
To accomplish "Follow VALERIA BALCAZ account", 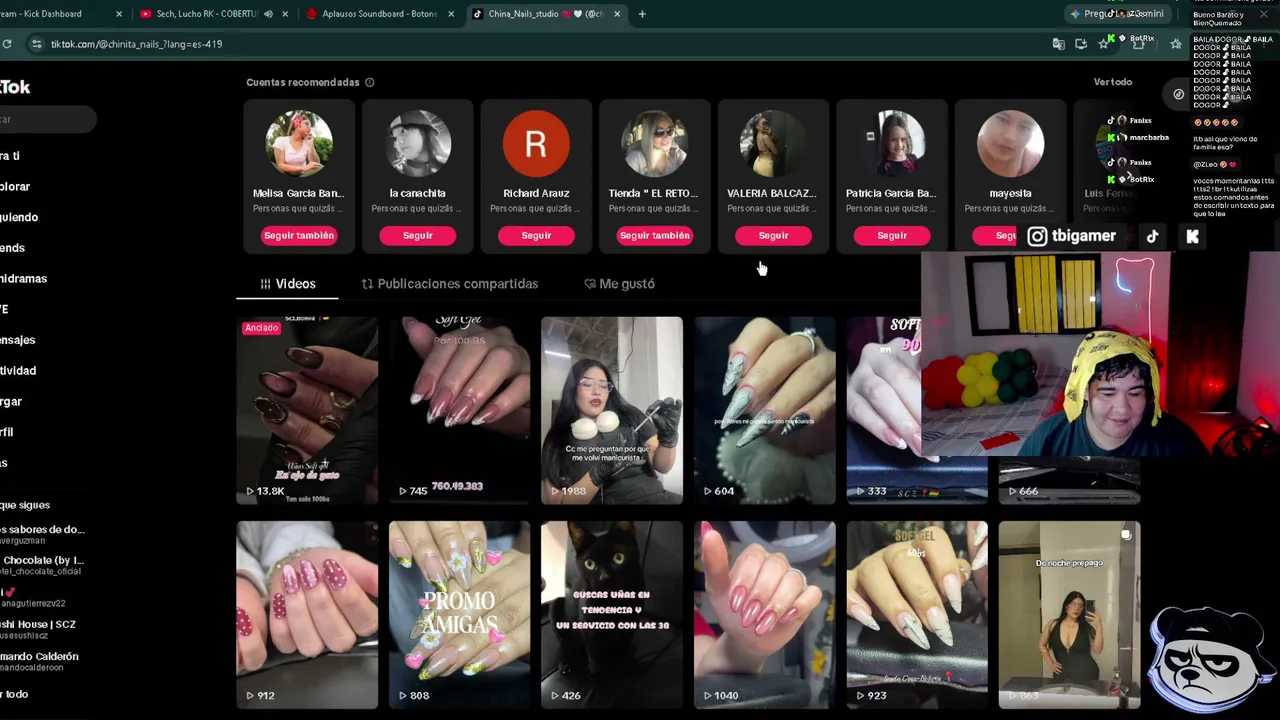I will [773, 235].
